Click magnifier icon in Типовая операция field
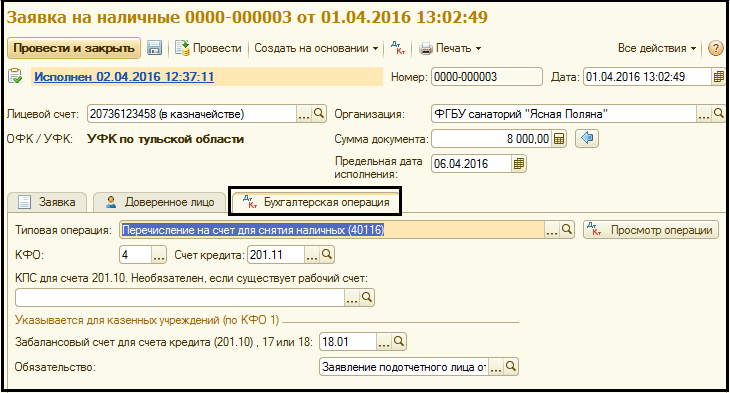Image resolution: width=730 pixels, height=393 pixels. [x=567, y=230]
